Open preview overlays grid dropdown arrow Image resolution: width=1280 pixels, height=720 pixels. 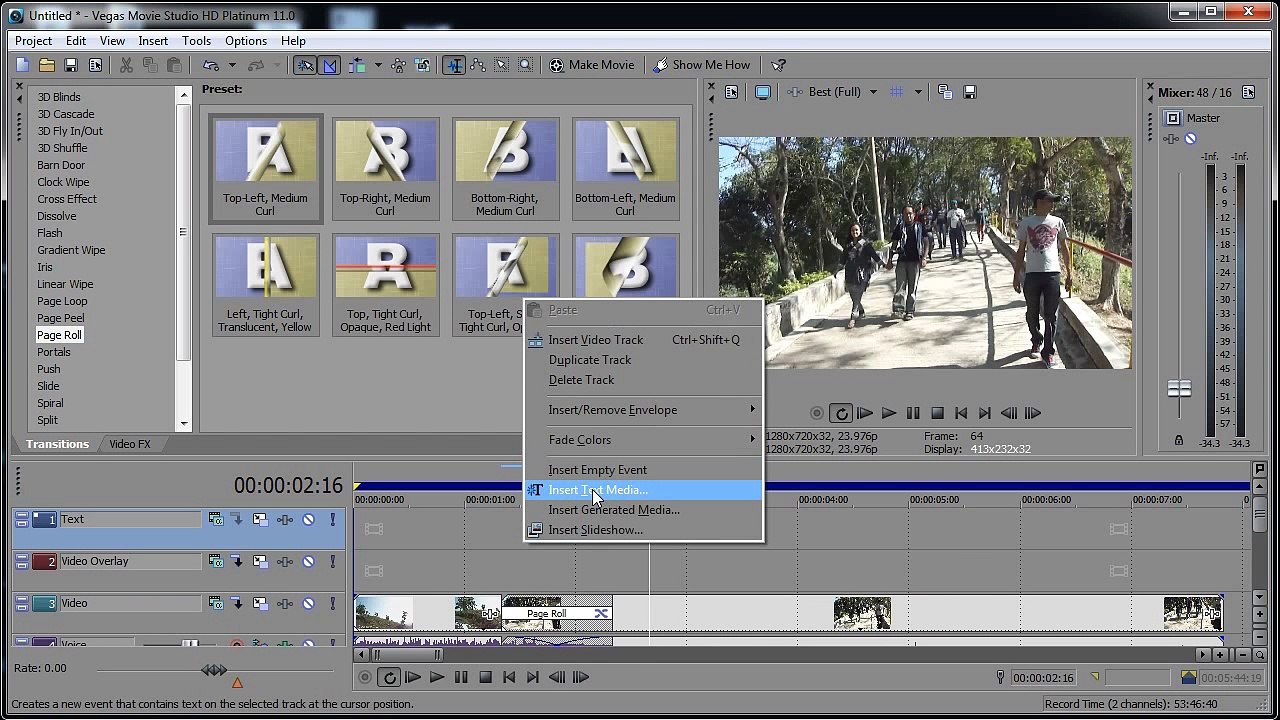[x=917, y=92]
